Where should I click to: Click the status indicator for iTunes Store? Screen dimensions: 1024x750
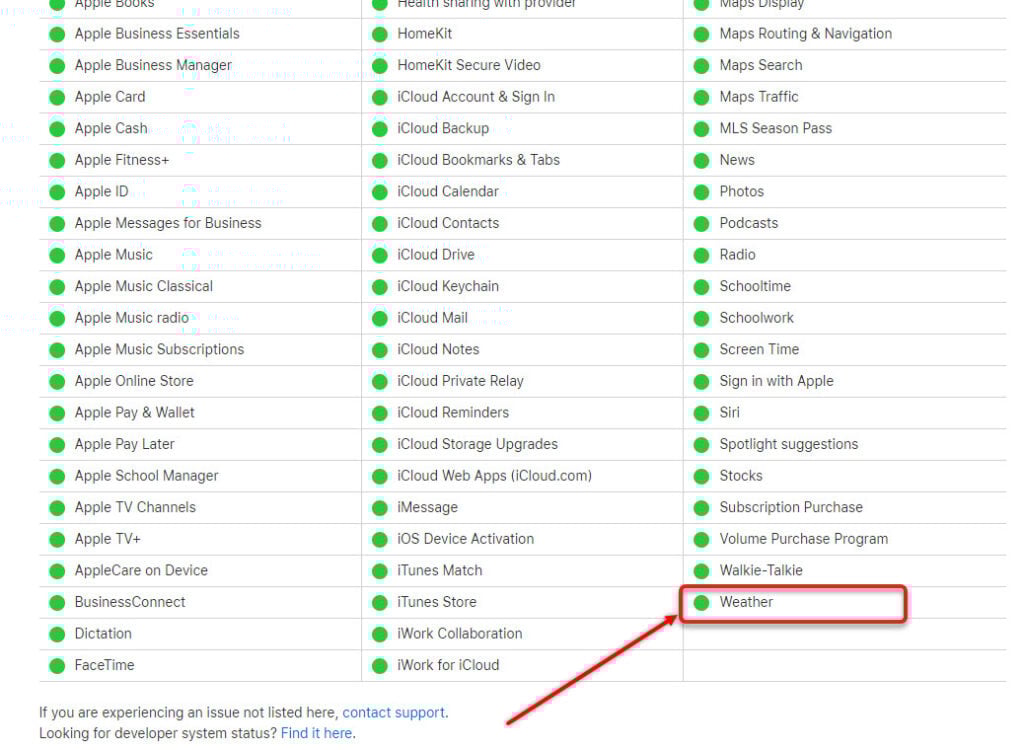(x=380, y=602)
